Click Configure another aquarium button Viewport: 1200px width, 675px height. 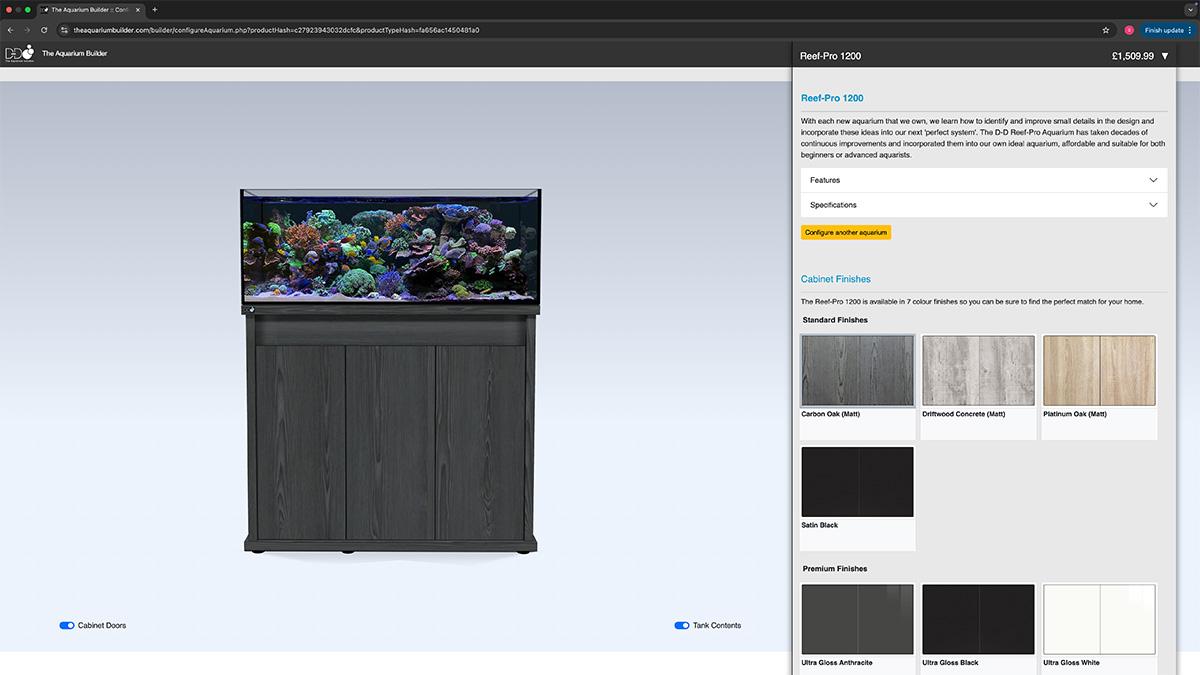[x=845, y=232]
